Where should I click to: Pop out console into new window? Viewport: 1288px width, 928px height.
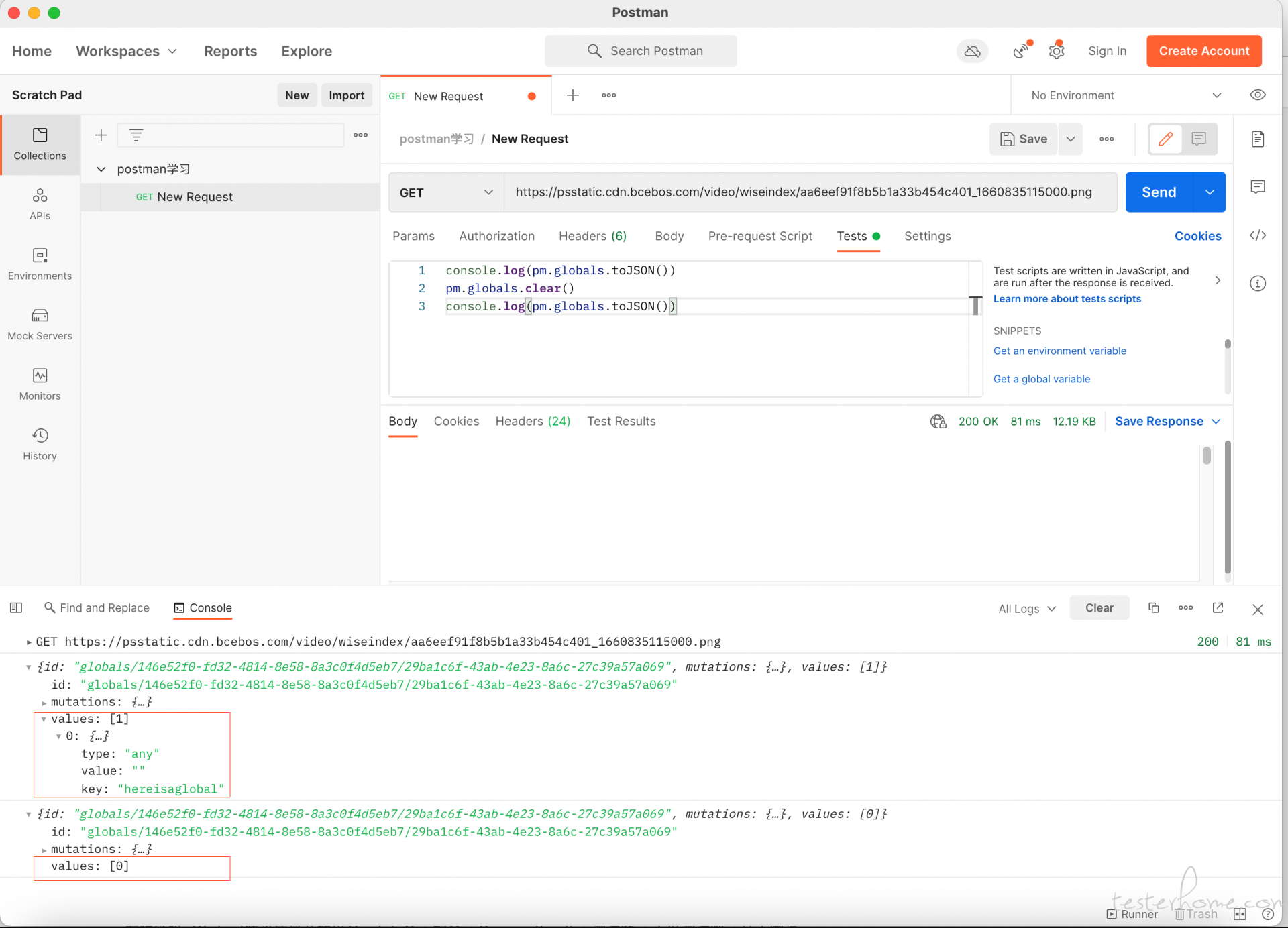click(1218, 608)
